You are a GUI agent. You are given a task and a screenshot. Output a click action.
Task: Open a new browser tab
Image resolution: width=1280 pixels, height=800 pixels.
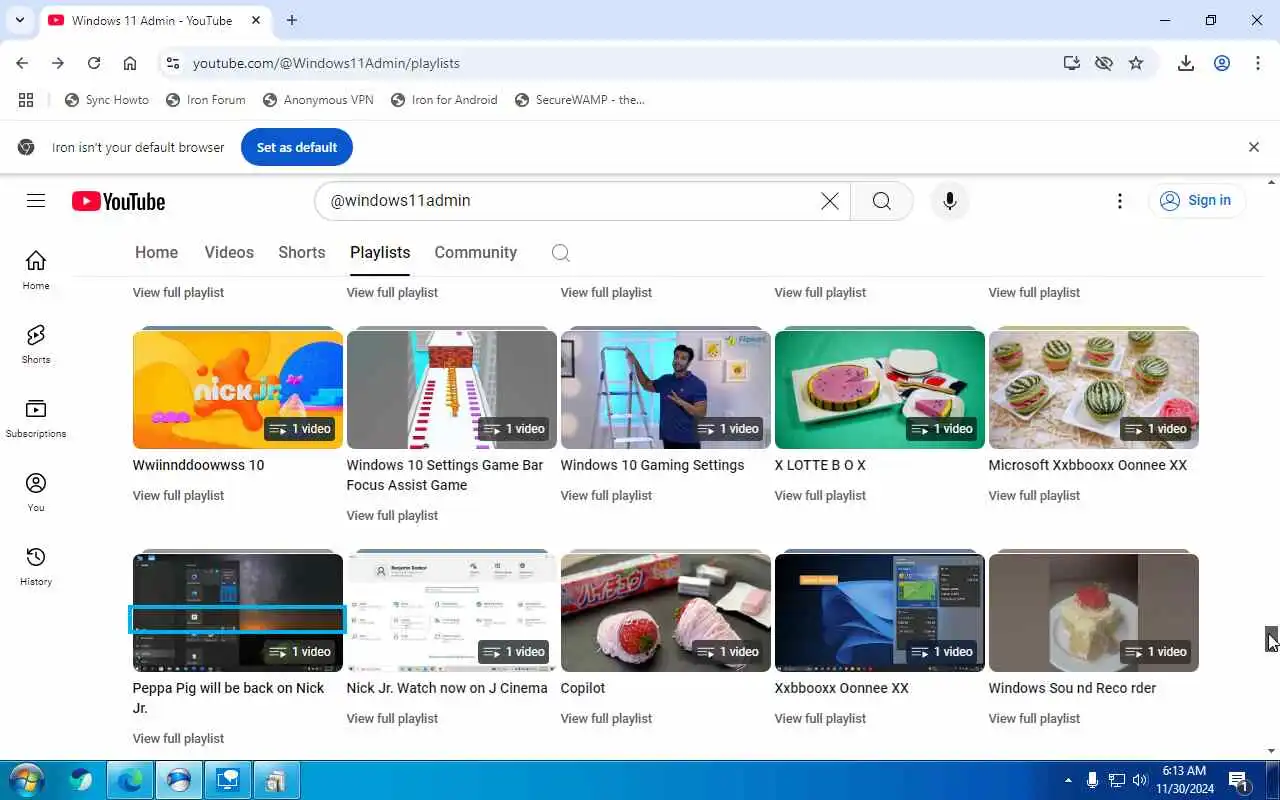[x=292, y=20]
